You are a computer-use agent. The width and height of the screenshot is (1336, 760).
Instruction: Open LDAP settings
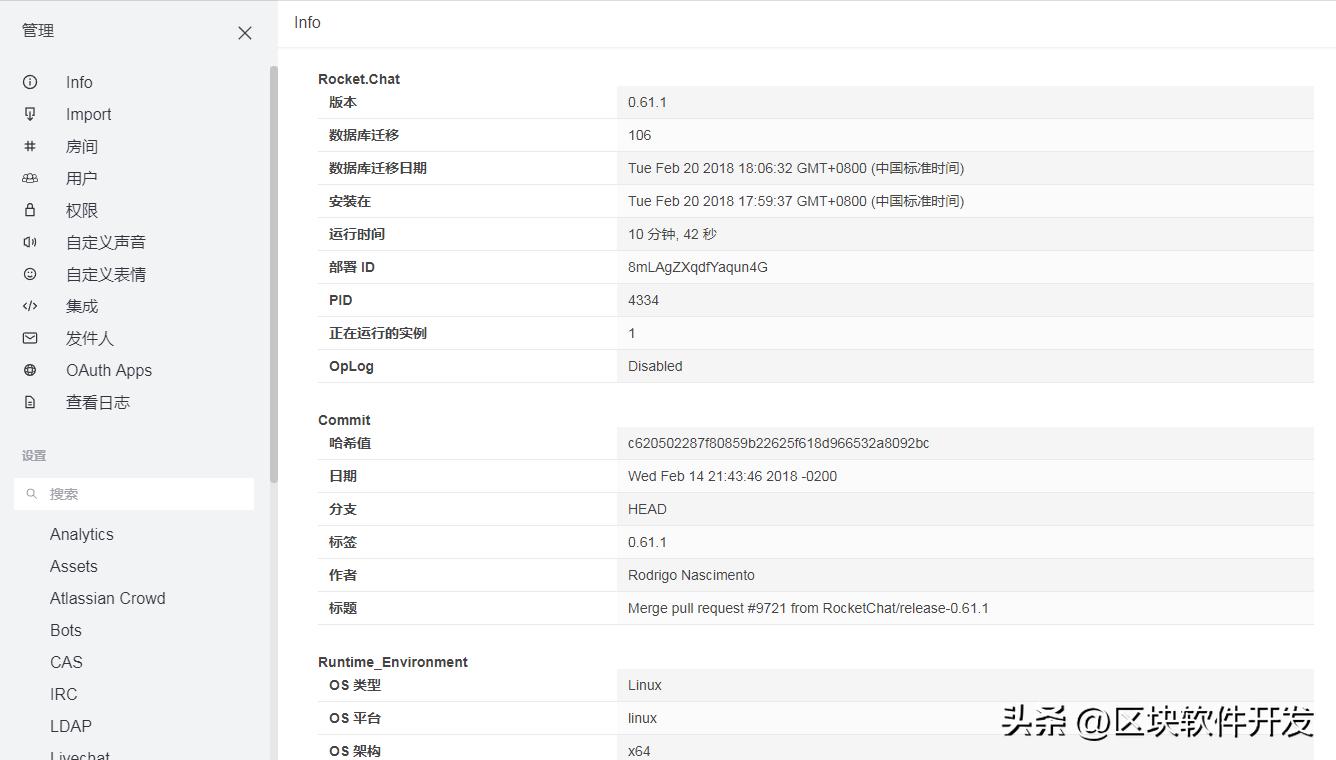tap(71, 726)
